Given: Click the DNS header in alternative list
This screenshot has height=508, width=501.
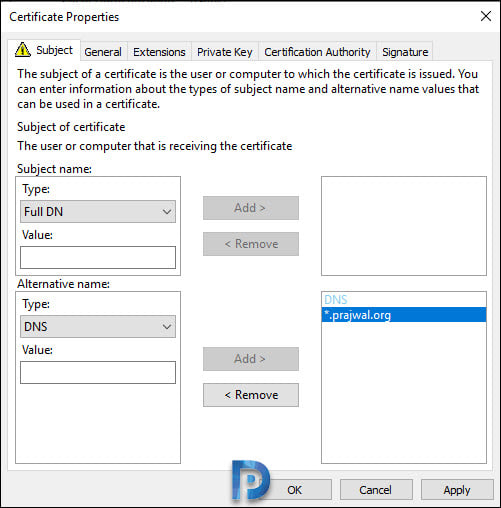Looking at the screenshot, I should click(x=336, y=300).
